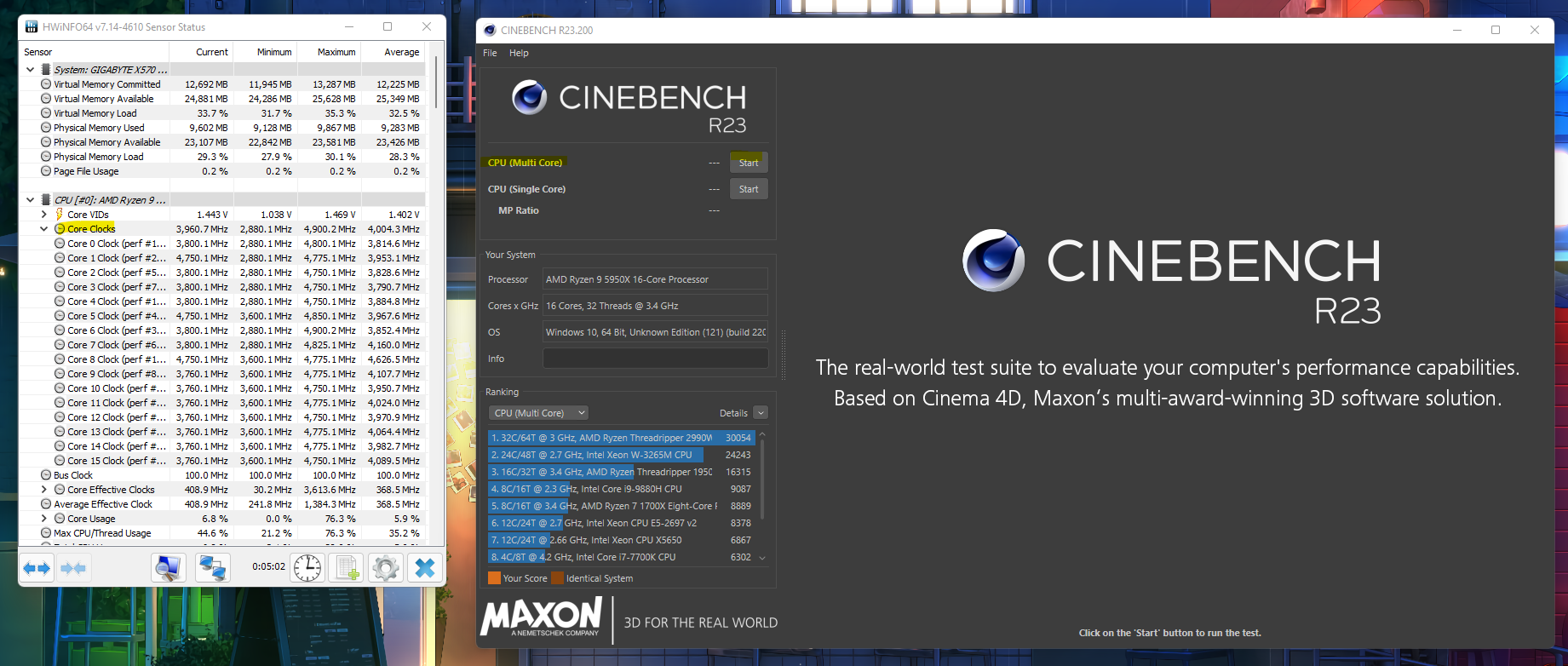
Task: Click the Details label in Ranking
Action: 733,413
